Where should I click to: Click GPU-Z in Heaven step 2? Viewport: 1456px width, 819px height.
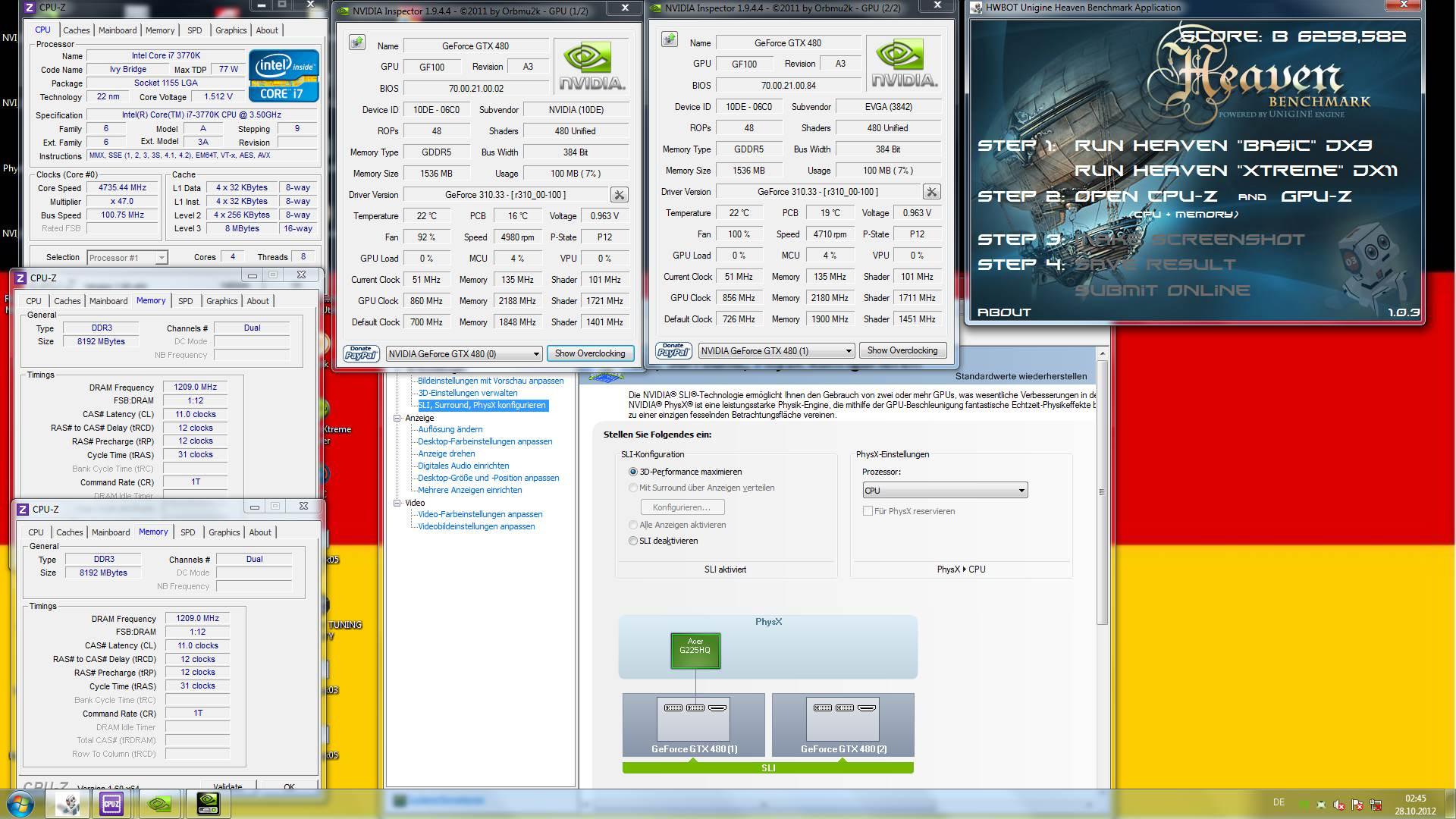point(1316,196)
